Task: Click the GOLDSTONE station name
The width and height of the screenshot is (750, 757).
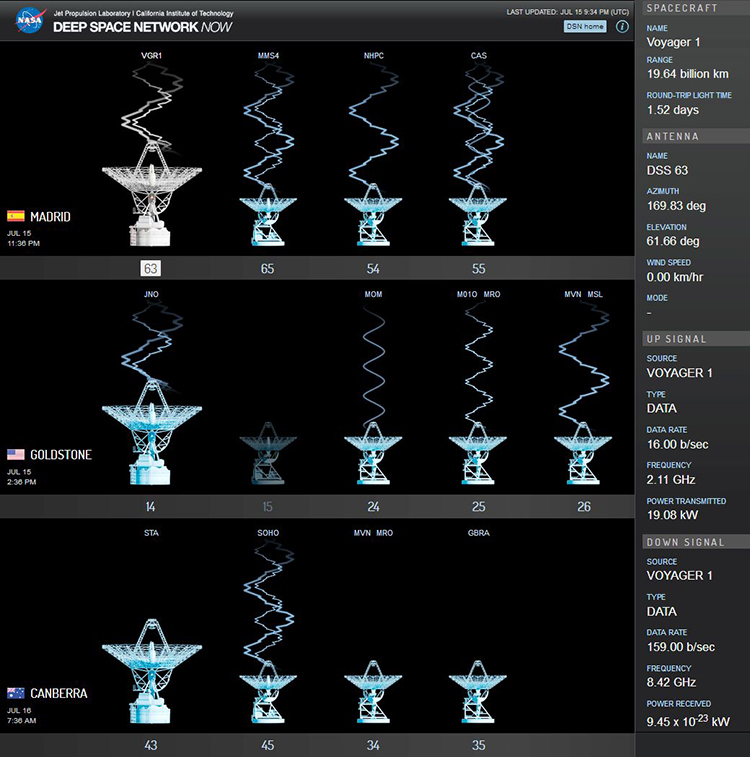Action: (61, 455)
